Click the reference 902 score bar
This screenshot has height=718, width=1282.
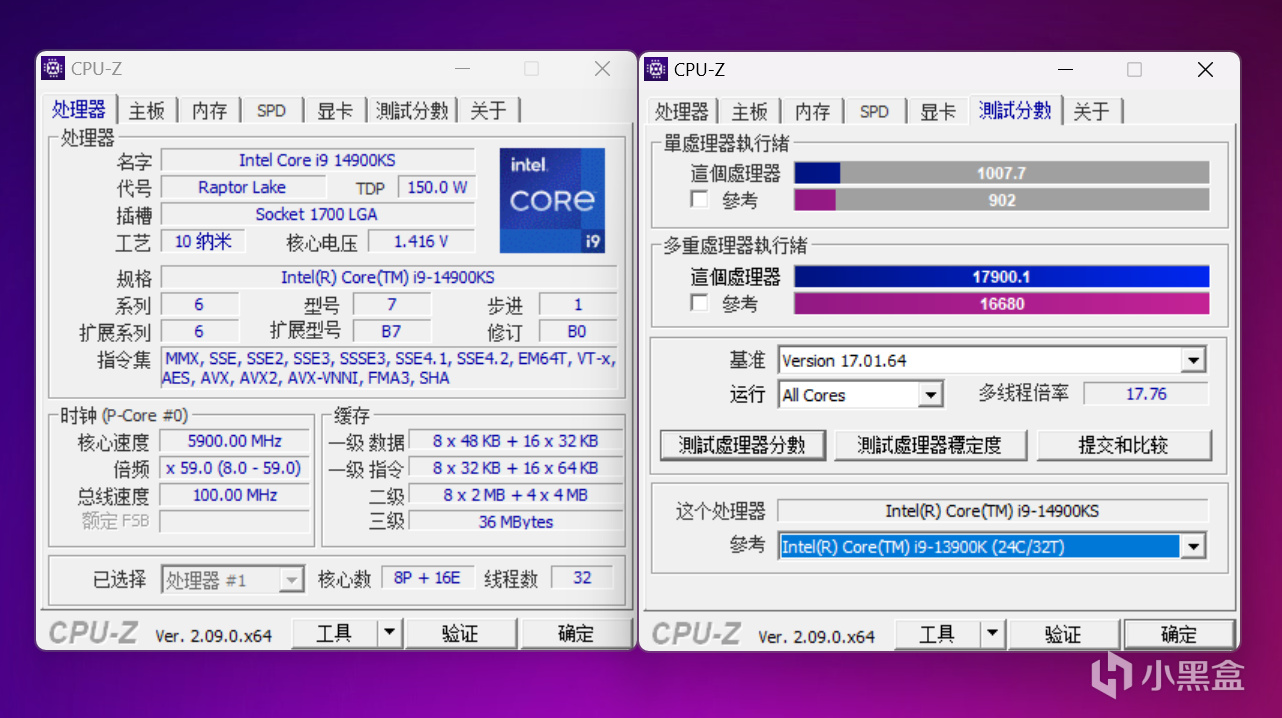[x=1002, y=200]
